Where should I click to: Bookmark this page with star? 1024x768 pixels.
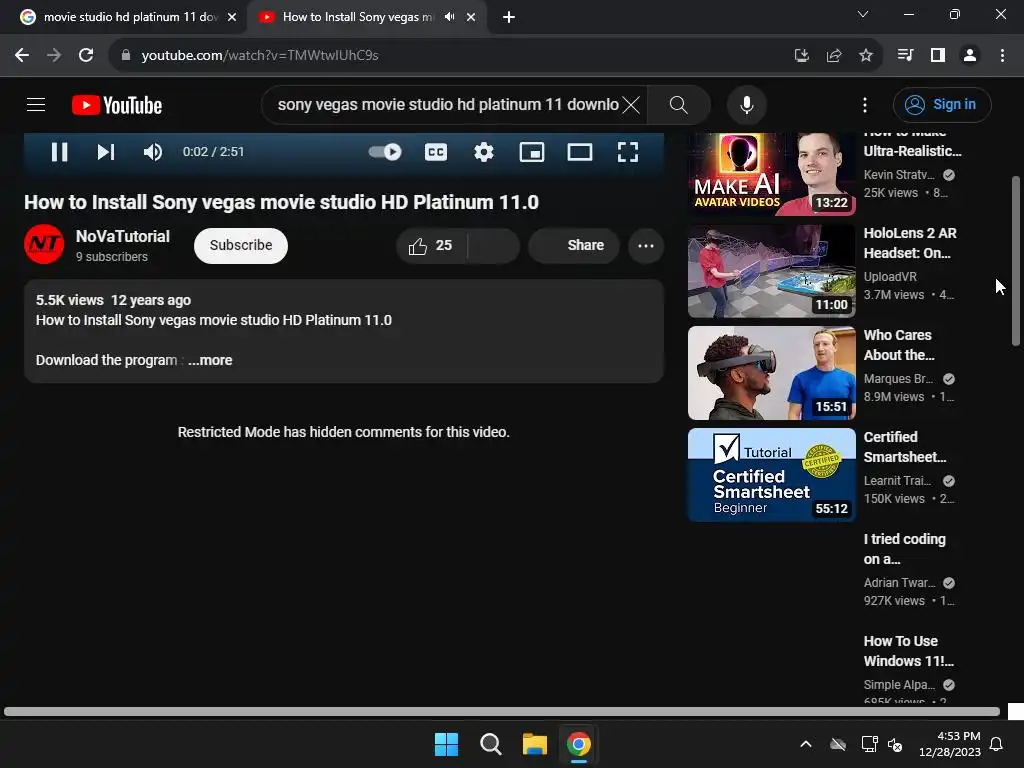coord(866,56)
